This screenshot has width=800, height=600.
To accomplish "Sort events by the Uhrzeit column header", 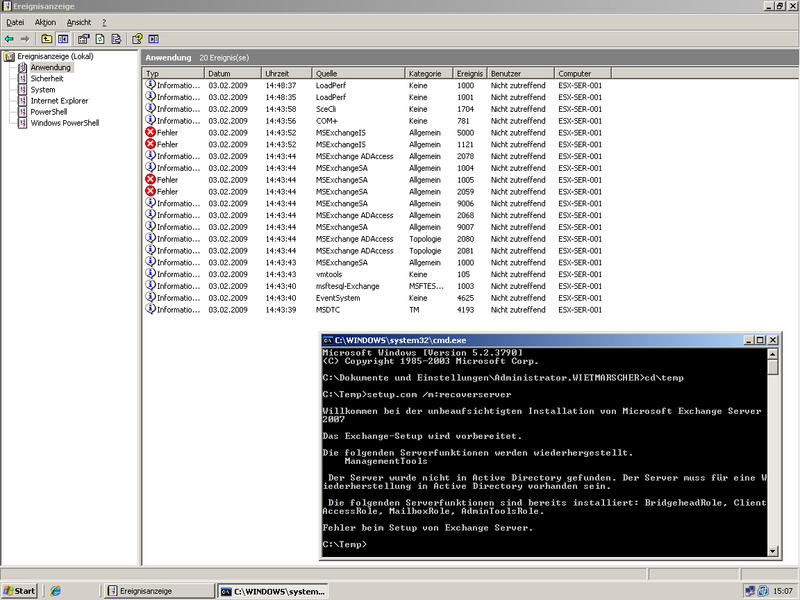I will coord(287,73).
